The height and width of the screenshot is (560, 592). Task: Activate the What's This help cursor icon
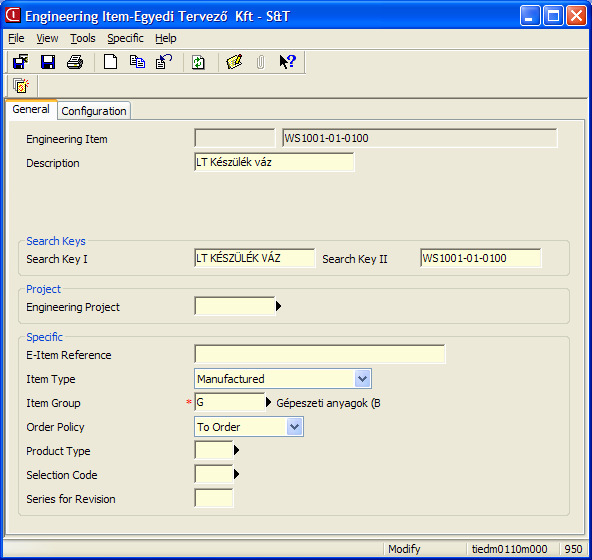pos(288,62)
